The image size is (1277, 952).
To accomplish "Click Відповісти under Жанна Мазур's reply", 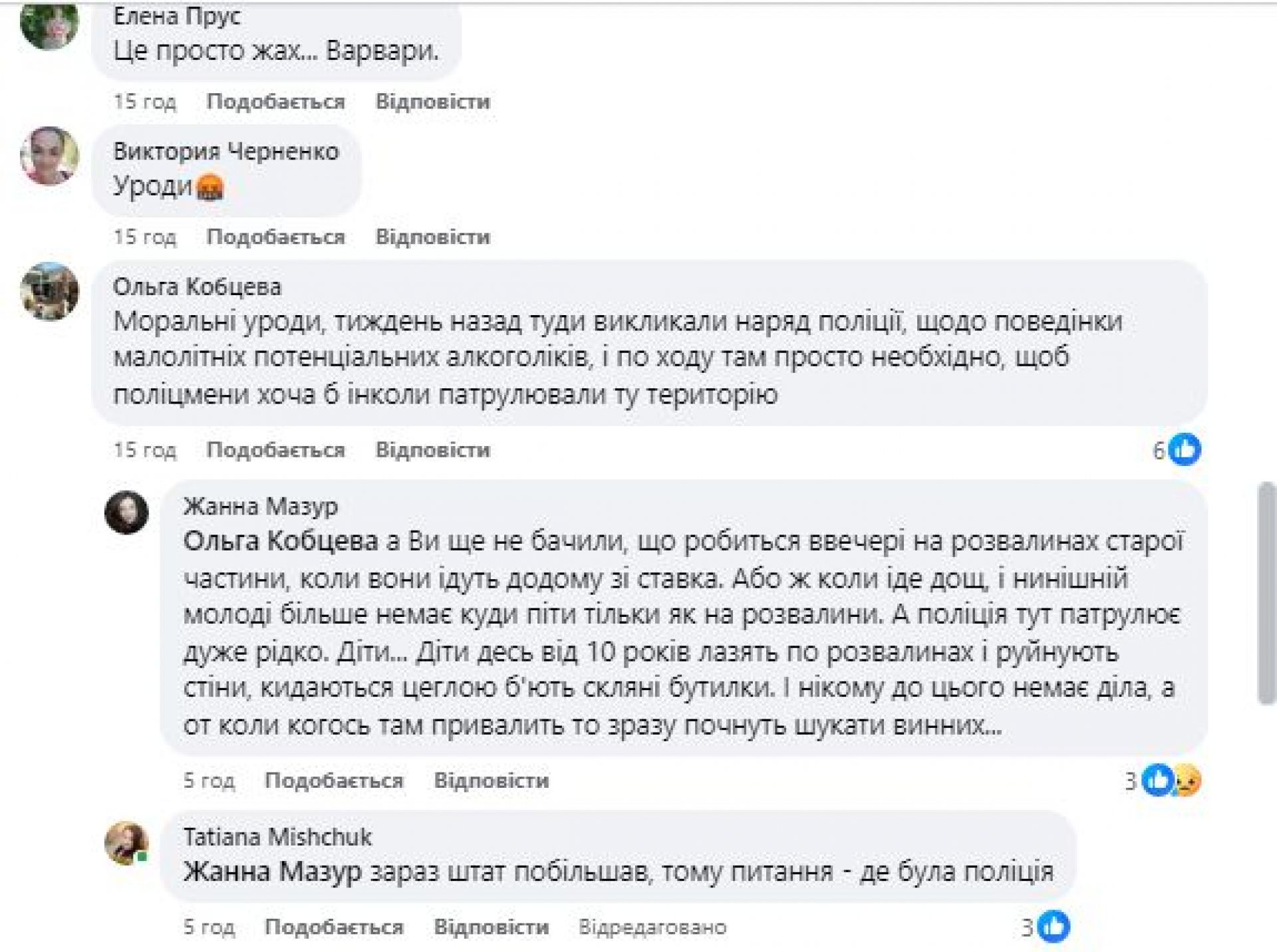I will click(x=491, y=780).
